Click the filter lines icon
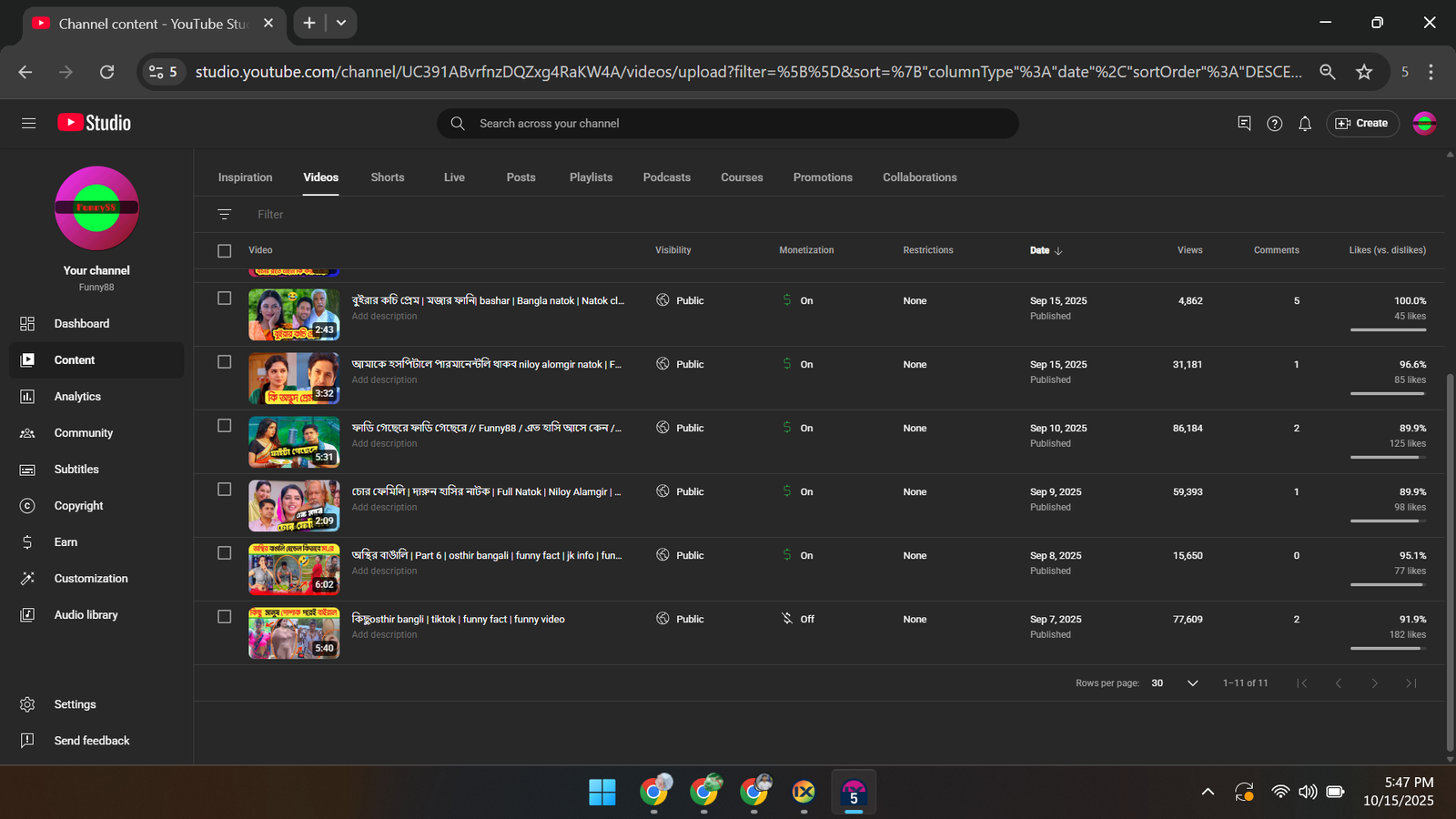This screenshot has width=1456, height=819. tap(225, 215)
